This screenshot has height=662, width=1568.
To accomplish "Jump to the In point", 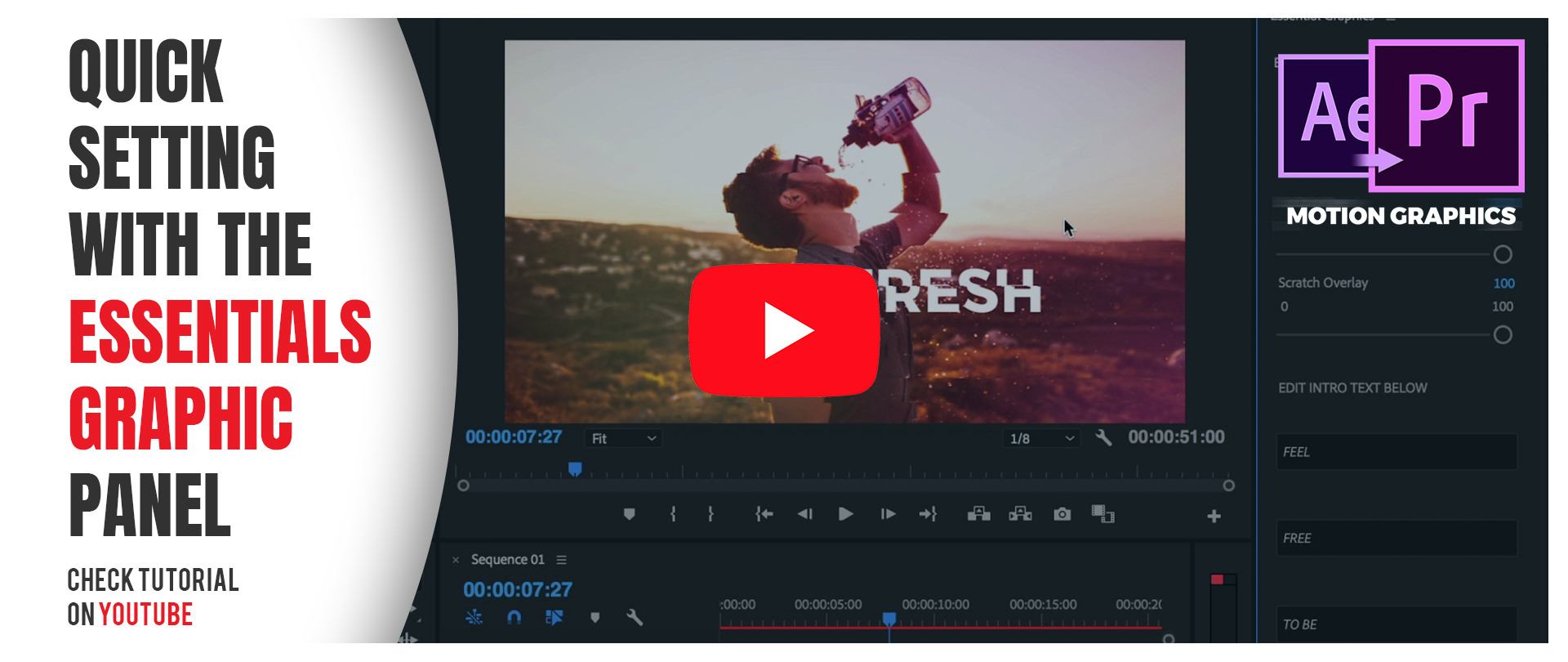I will (x=764, y=514).
